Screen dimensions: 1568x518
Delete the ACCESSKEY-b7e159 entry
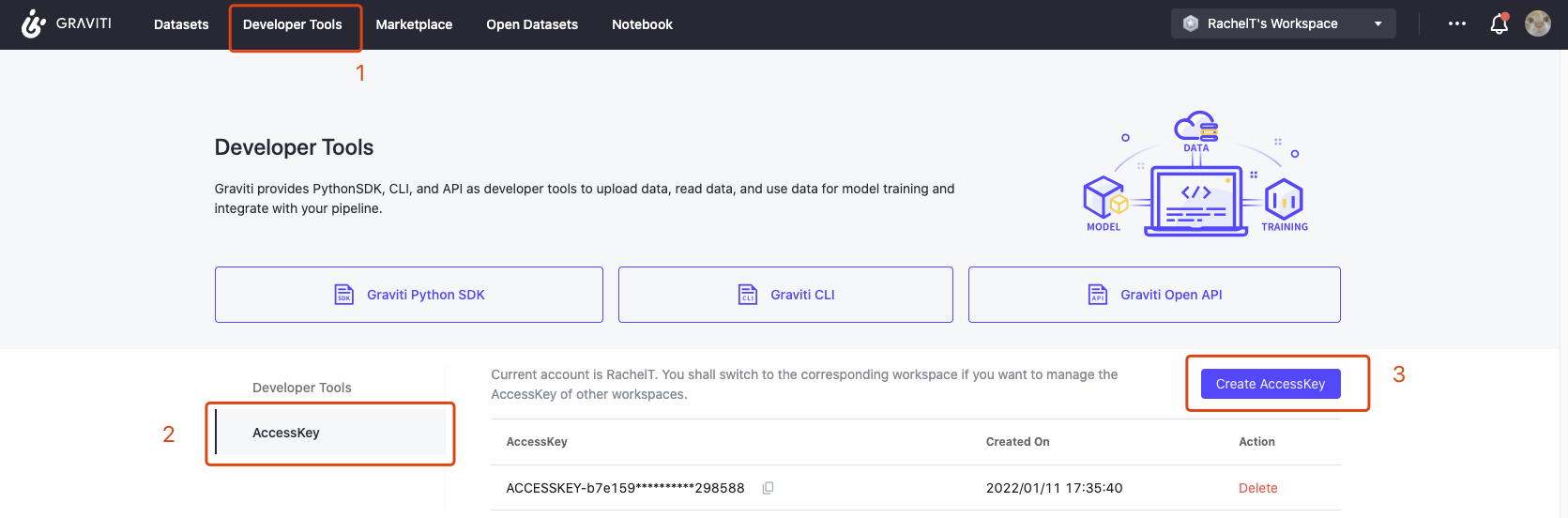tap(1257, 488)
